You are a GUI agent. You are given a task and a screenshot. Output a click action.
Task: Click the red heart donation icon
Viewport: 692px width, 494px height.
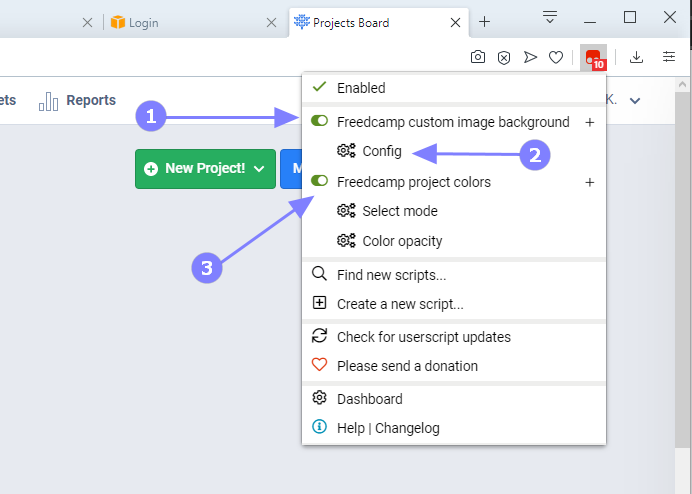(x=319, y=365)
